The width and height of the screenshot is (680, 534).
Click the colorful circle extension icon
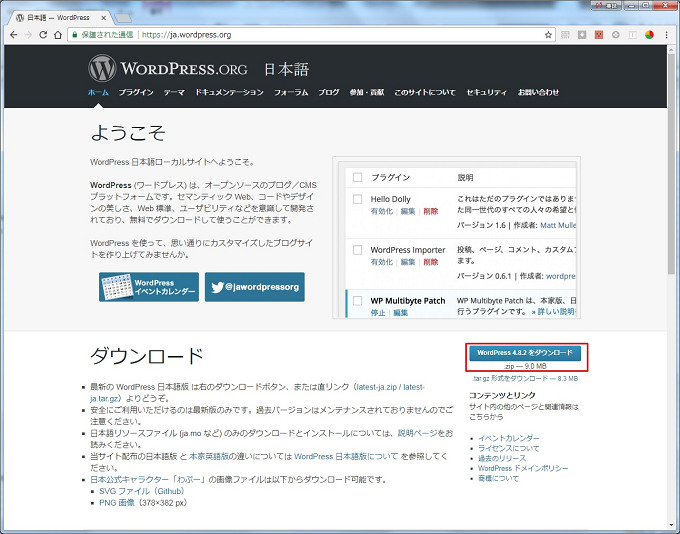(649, 35)
